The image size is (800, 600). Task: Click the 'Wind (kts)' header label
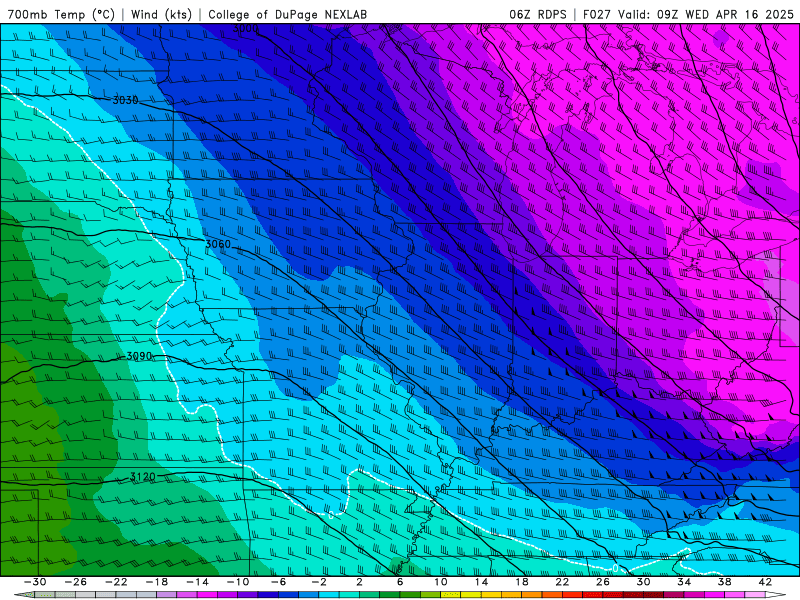(161, 14)
